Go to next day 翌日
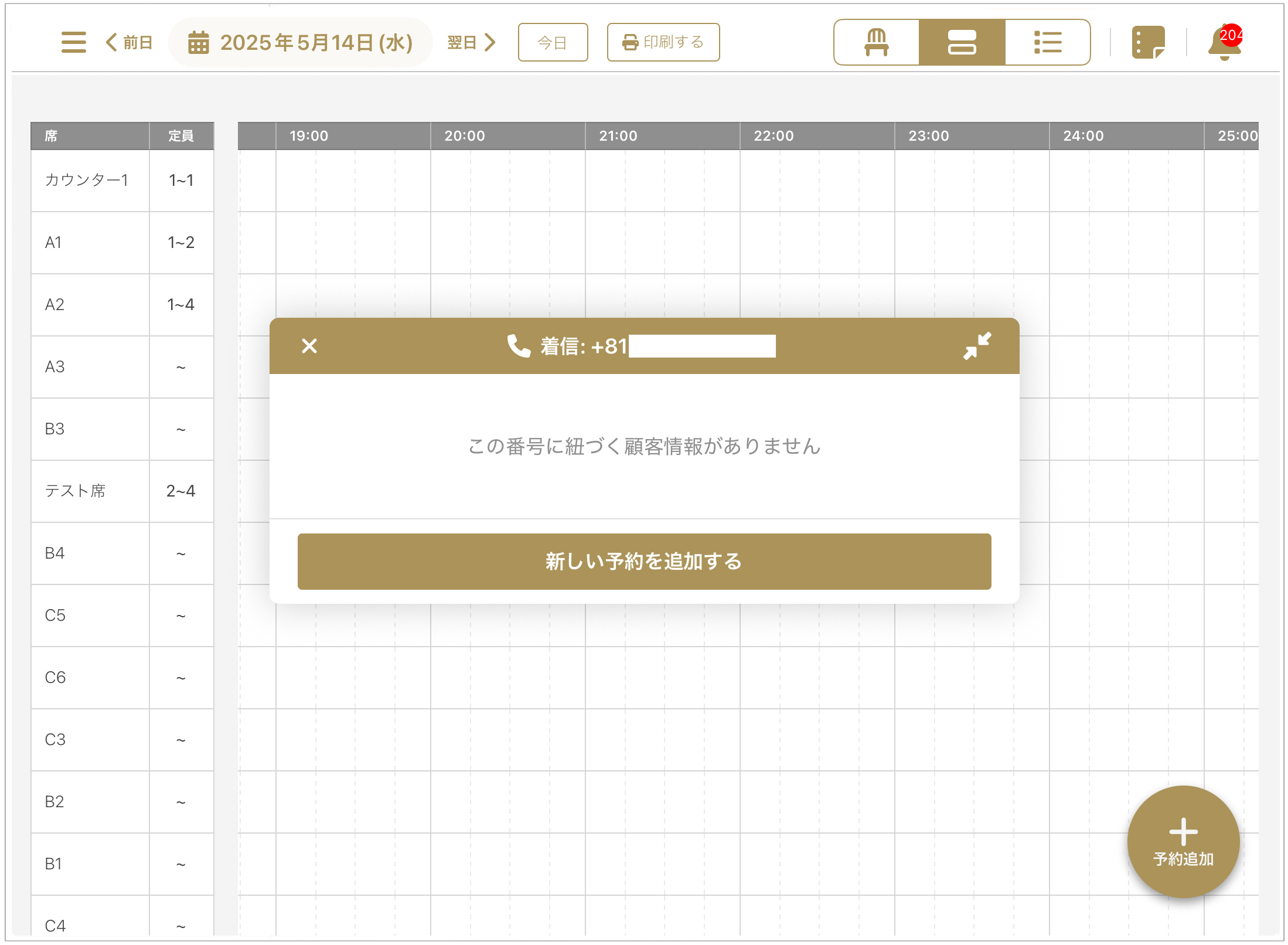The width and height of the screenshot is (1288, 945). coord(472,42)
